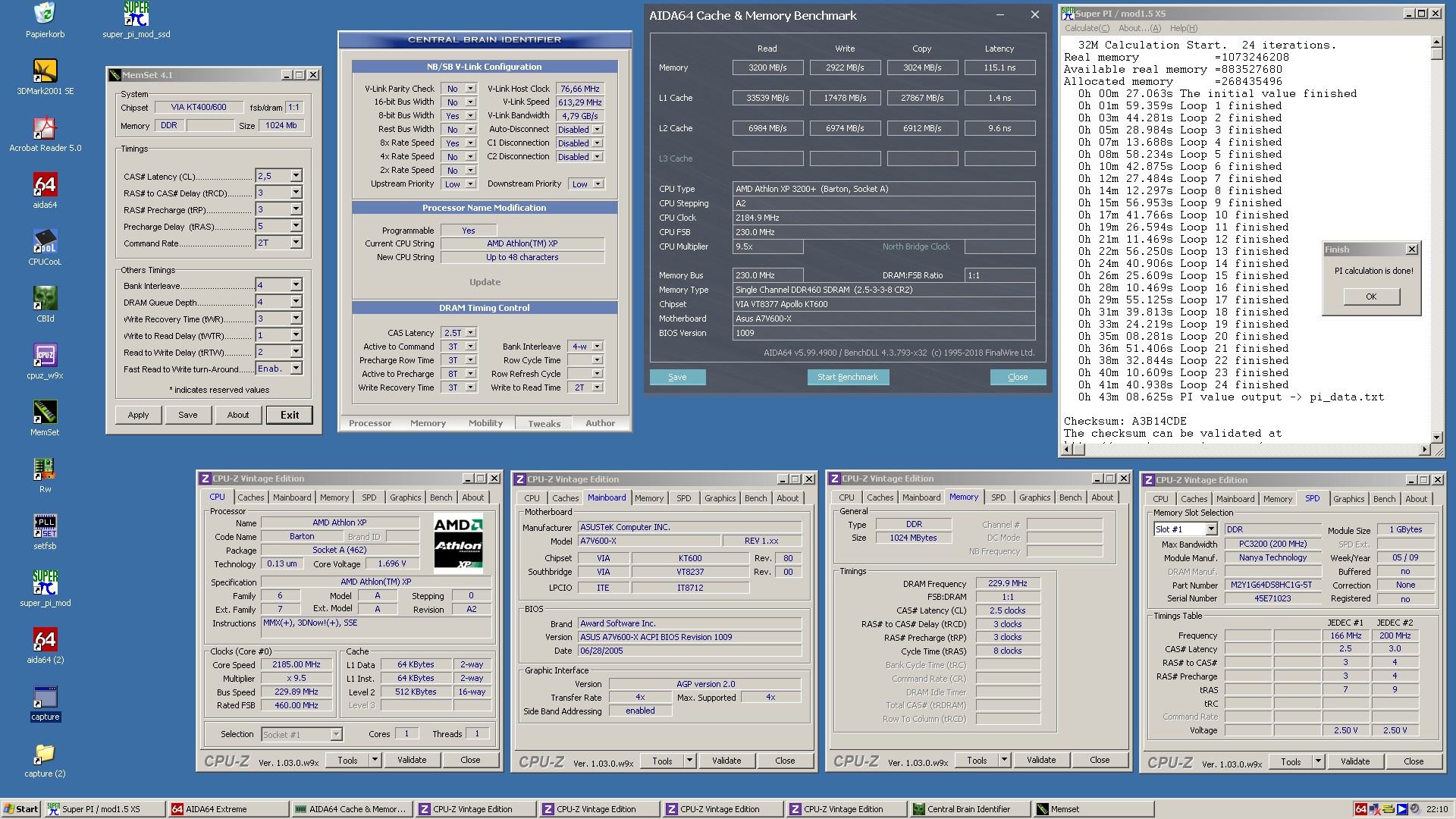Image resolution: width=1456 pixels, height=819 pixels.
Task: Open the Auto-Disconnect dropdown in CBId
Action: coord(598,130)
